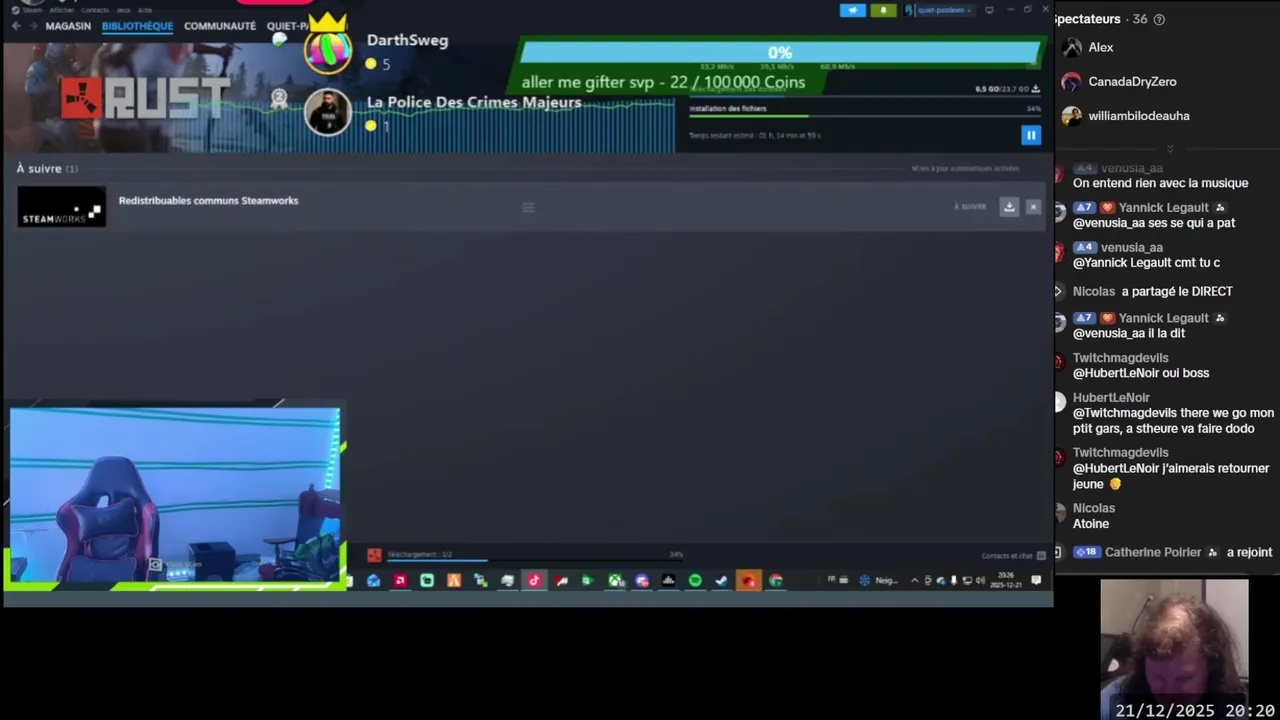Click 'Mises à jour automatiques activées' link
Image resolution: width=1280 pixels, height=720 pixels.
(965, 169)
